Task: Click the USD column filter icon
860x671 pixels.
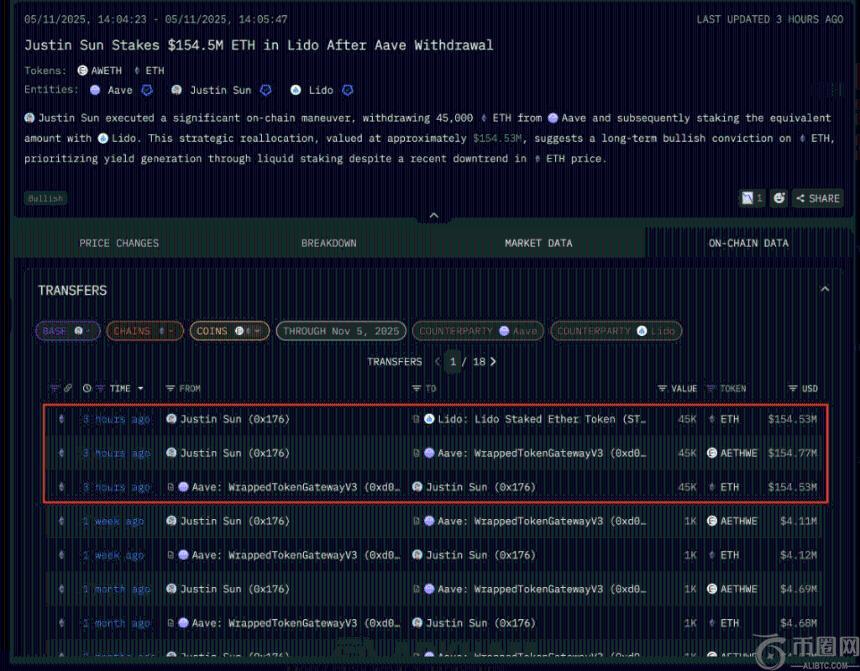Action: [x=793, y=389]
